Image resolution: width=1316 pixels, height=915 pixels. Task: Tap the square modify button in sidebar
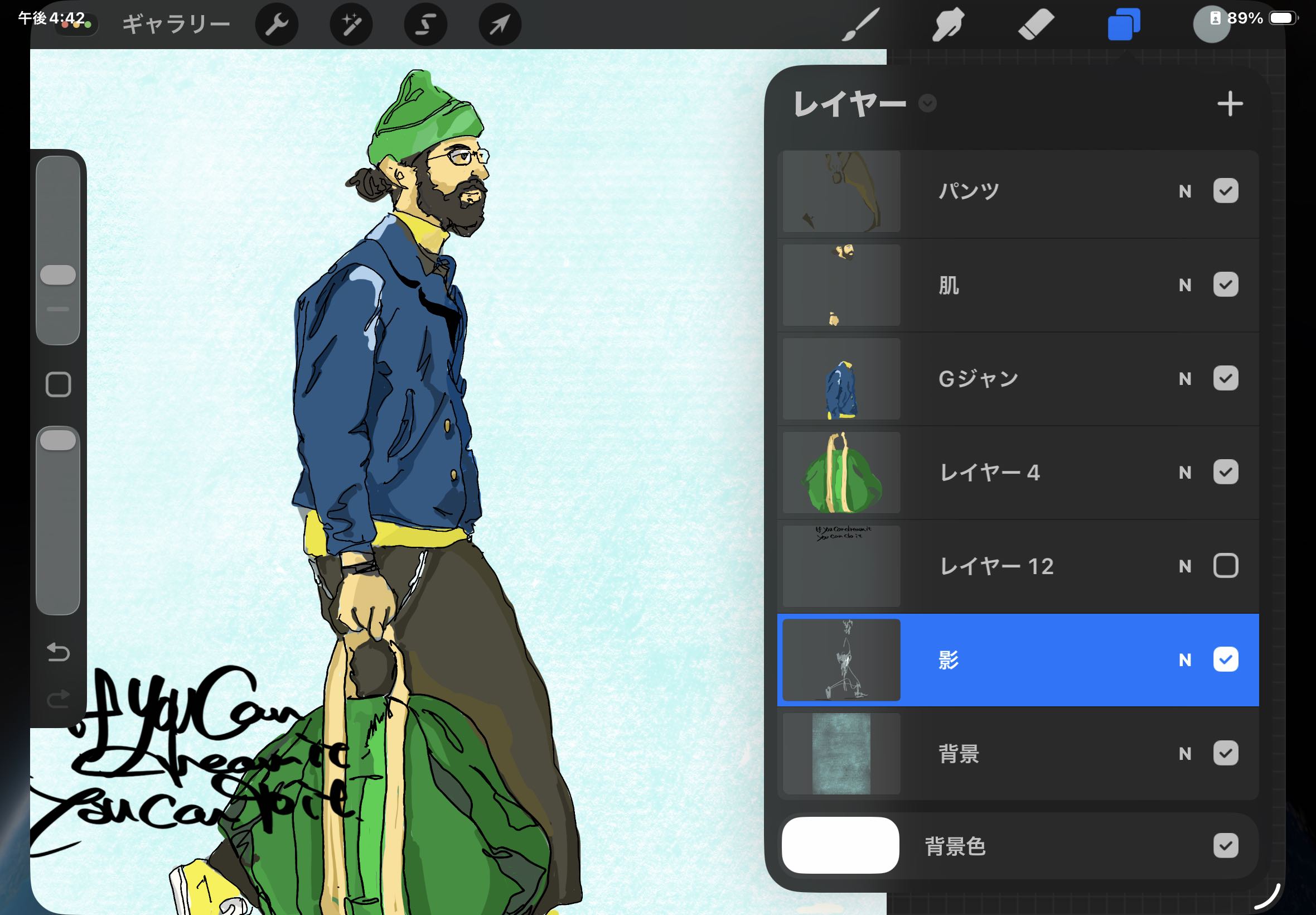(x=58, y=384)
